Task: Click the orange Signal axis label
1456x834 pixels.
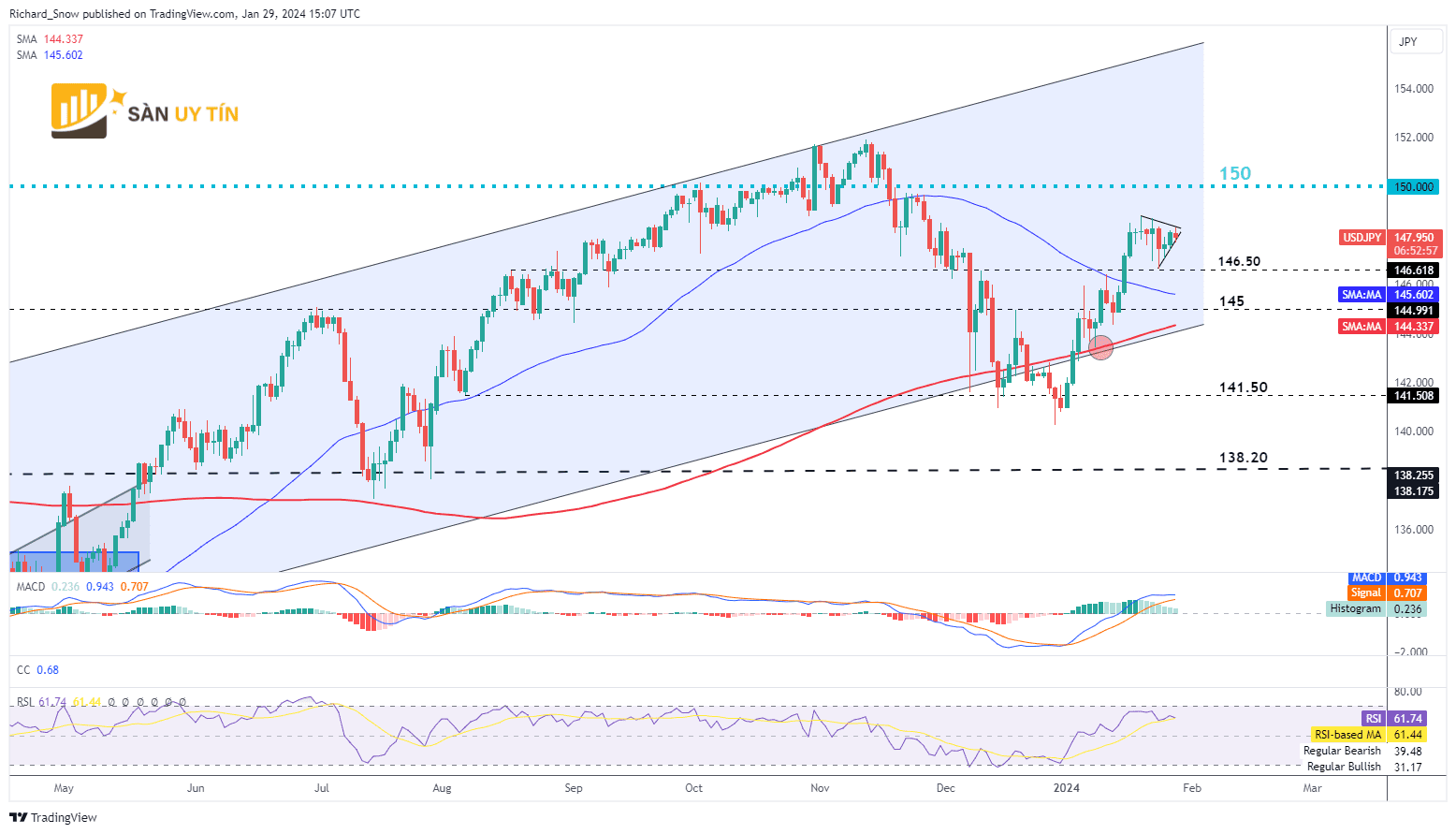Action: point(1366,593)
